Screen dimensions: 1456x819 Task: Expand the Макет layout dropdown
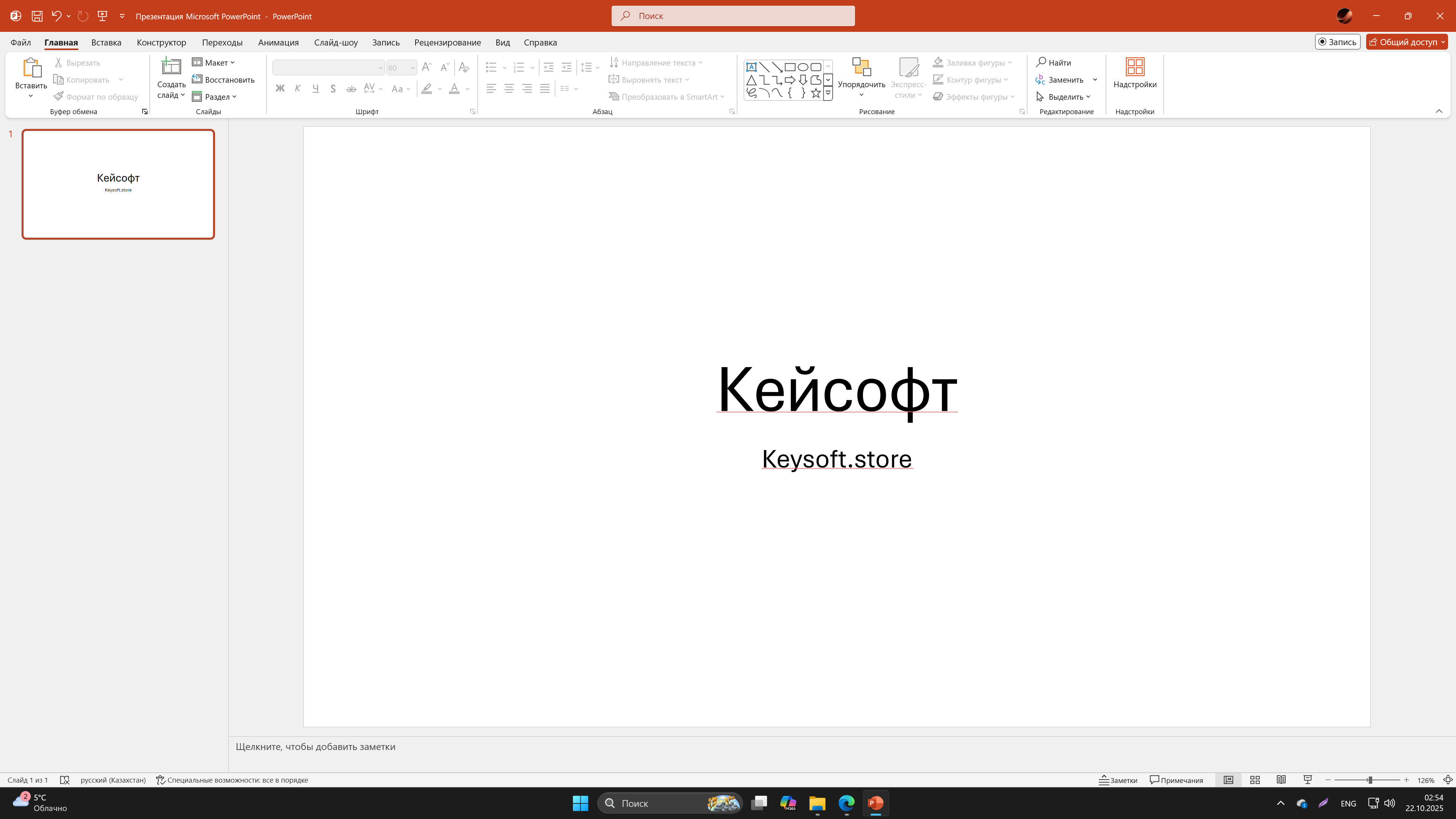click(213, 63)
